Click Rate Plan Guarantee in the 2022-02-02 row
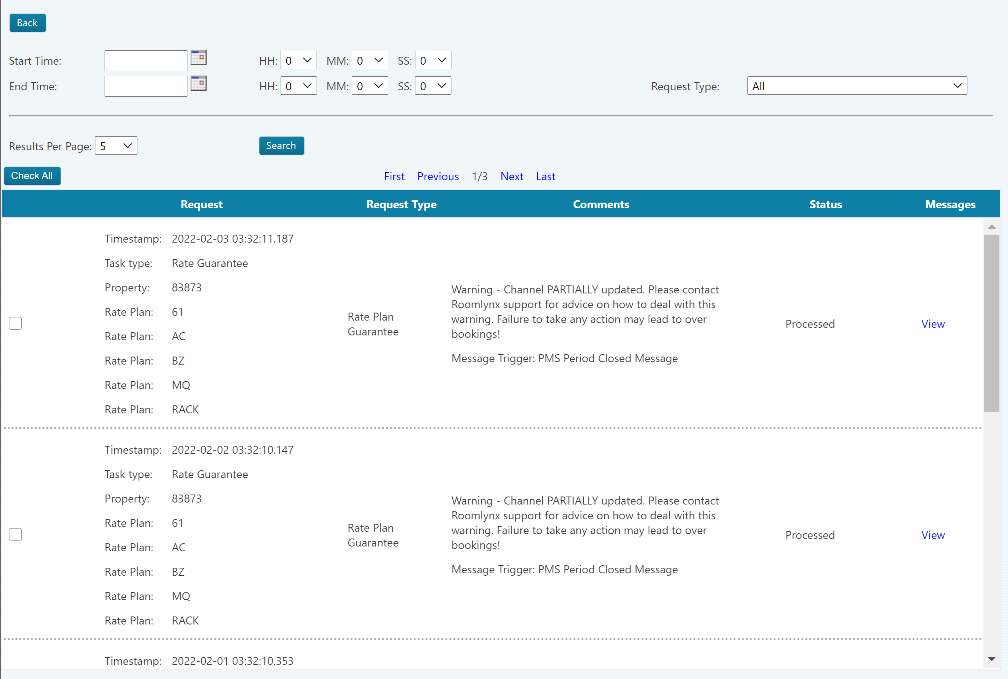Screen dimensions: 1008x679 (x=373, y=535)
